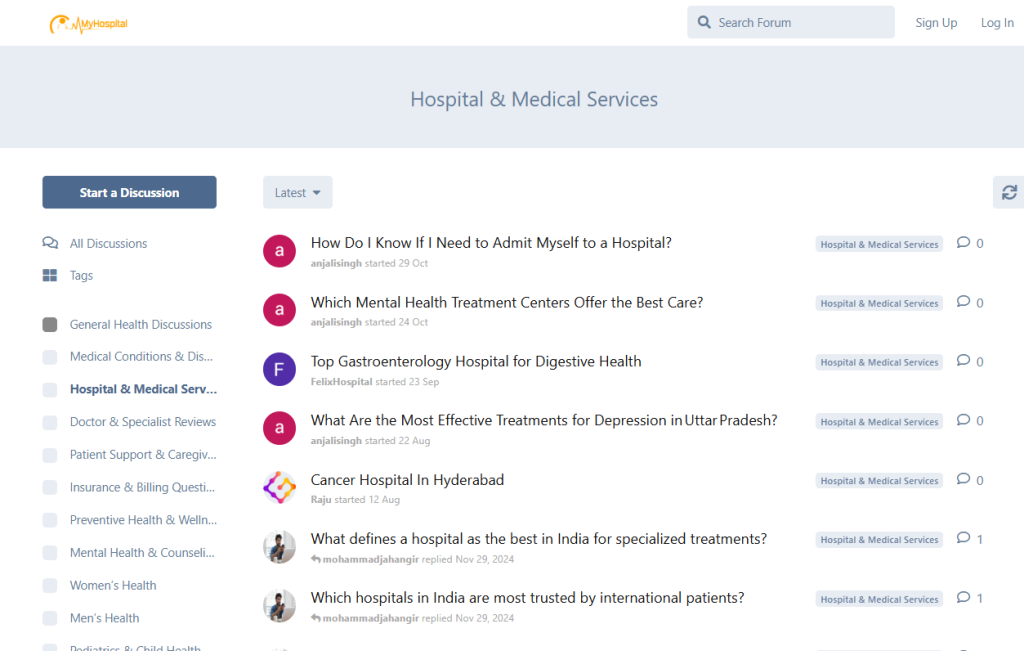Click the Log In link

pyautogui.click(x=997, y=23)
